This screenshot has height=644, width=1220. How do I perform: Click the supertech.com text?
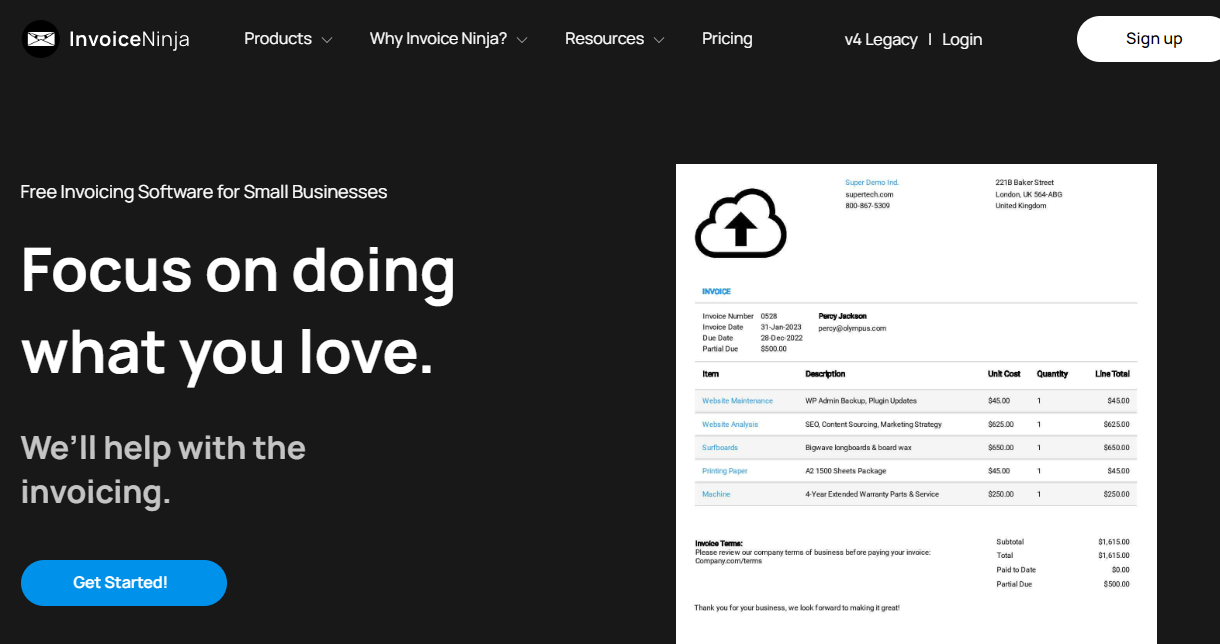(x=869, y=194)
